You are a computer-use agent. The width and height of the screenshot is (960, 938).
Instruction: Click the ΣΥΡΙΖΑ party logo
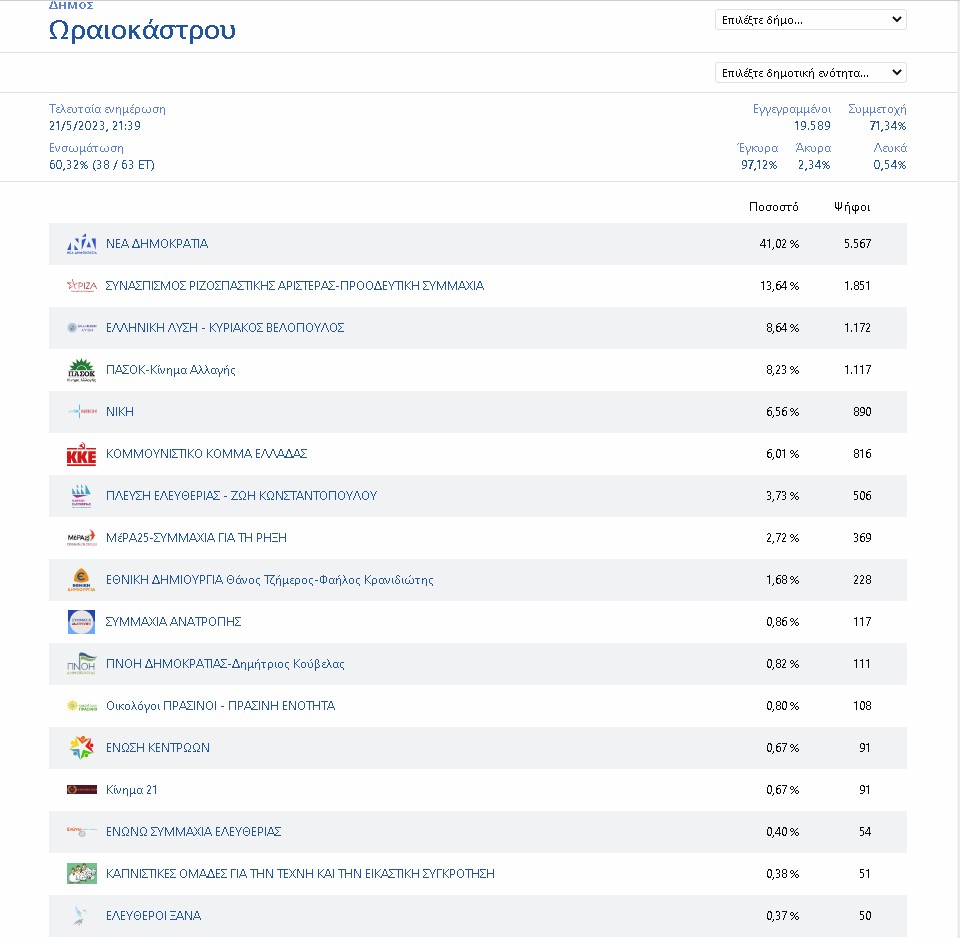(x=81, y=286)
